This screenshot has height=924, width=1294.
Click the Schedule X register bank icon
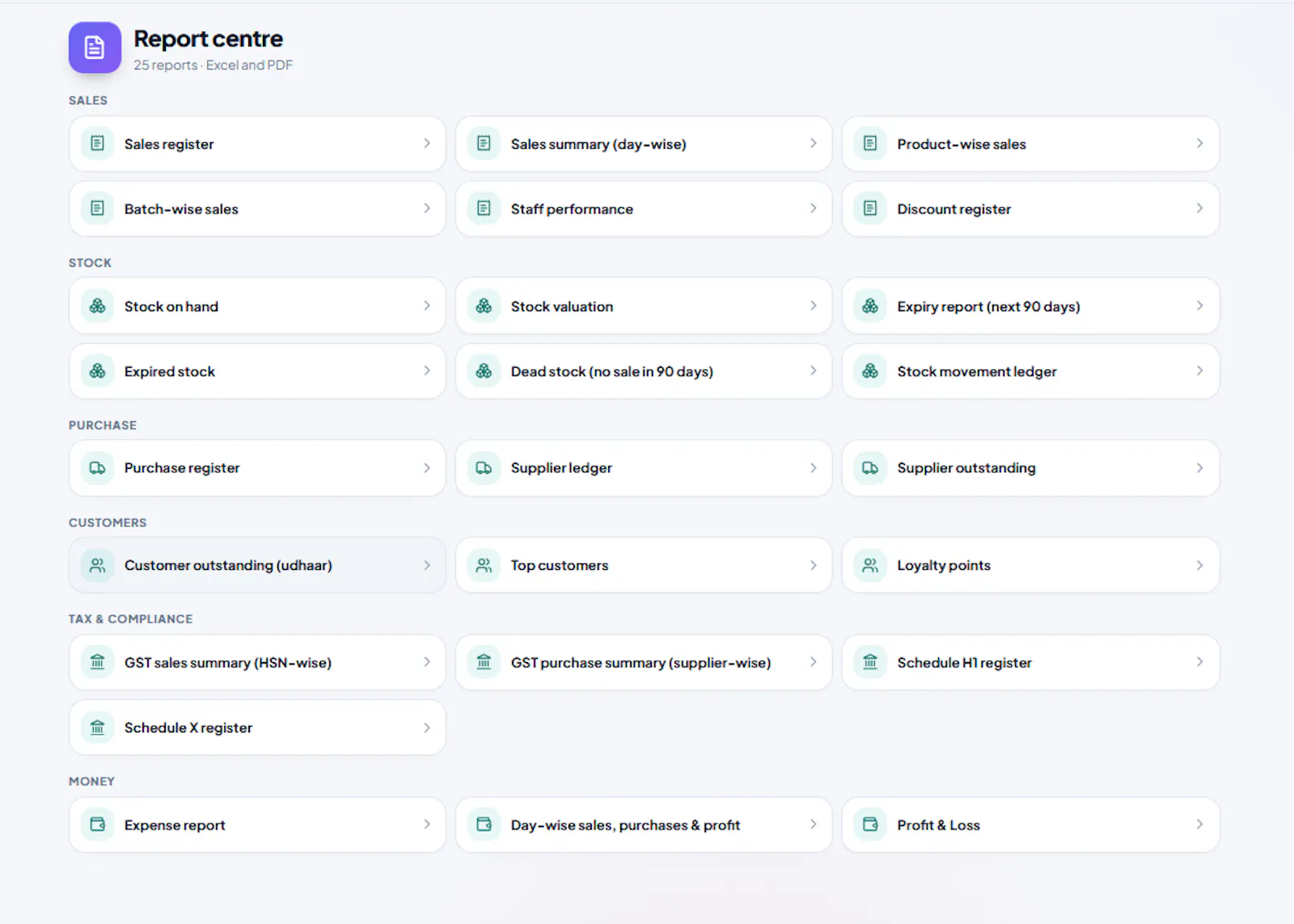coord(97,728)
